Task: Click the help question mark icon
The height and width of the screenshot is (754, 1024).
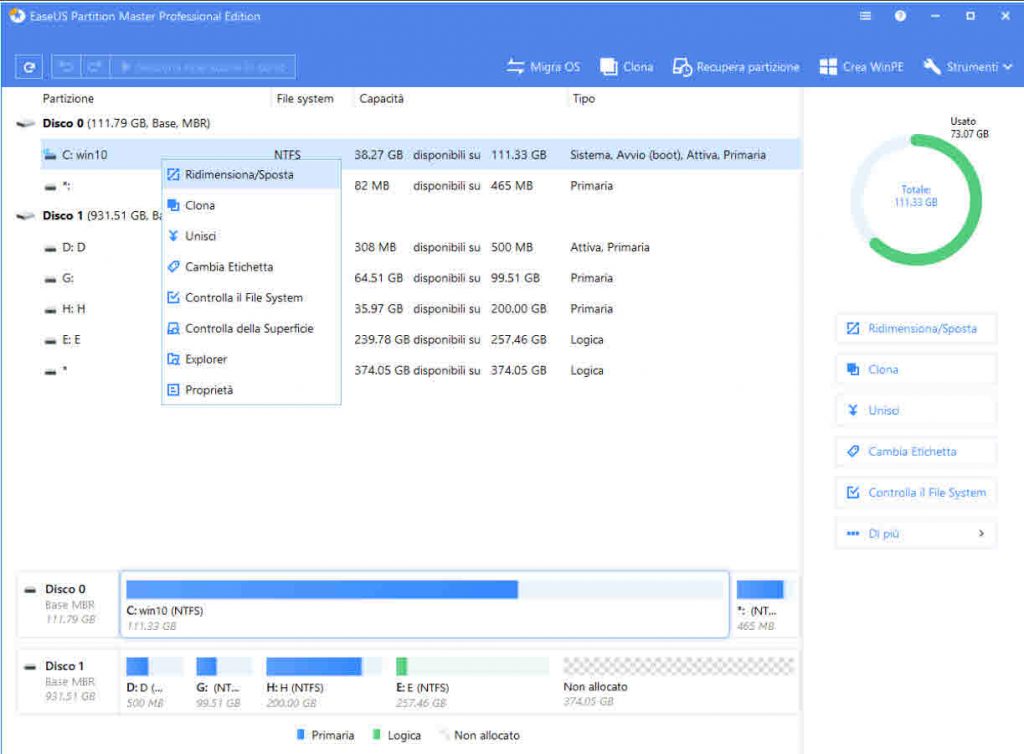Action: (900, 17)
